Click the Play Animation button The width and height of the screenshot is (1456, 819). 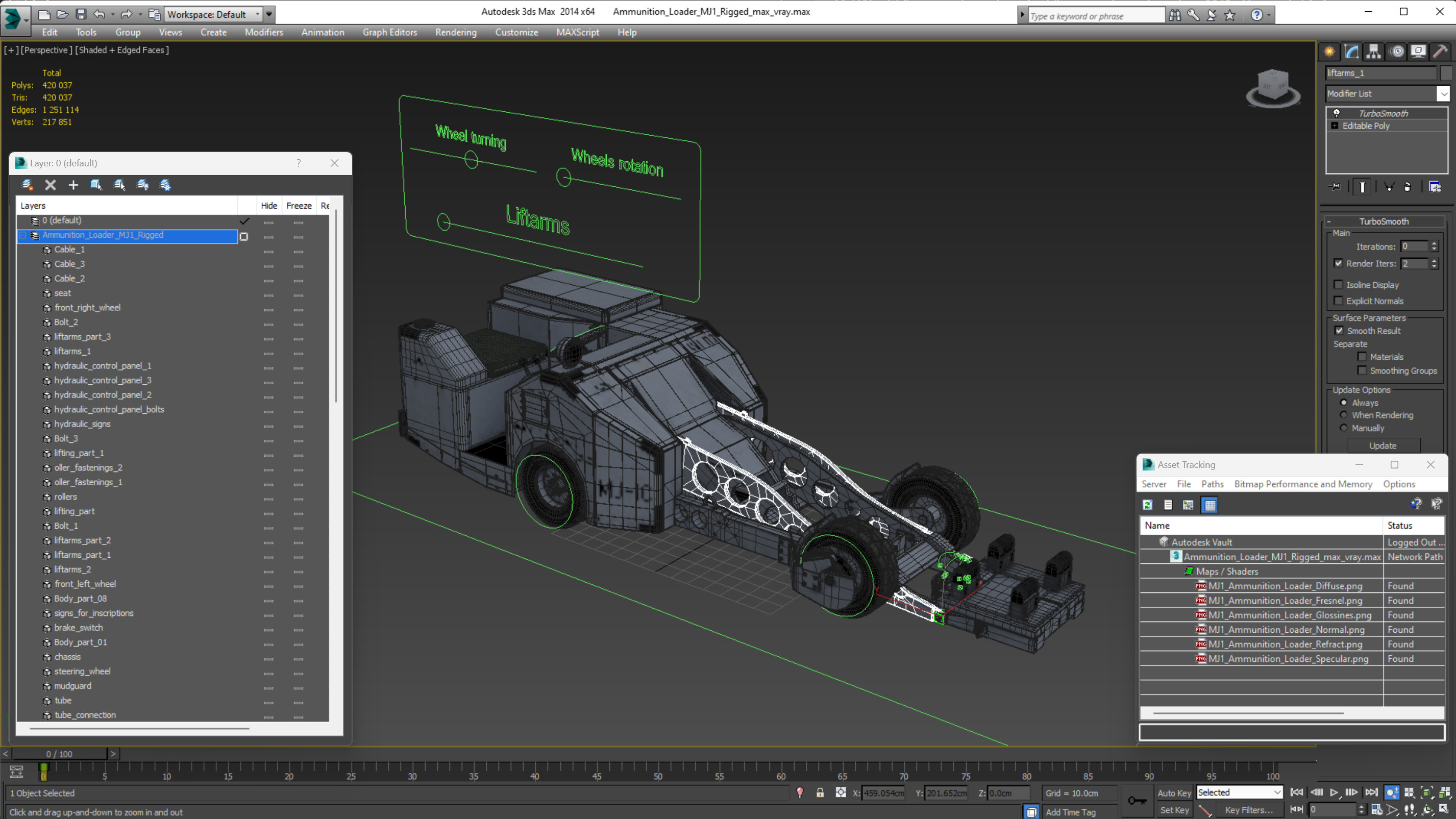1334,792
